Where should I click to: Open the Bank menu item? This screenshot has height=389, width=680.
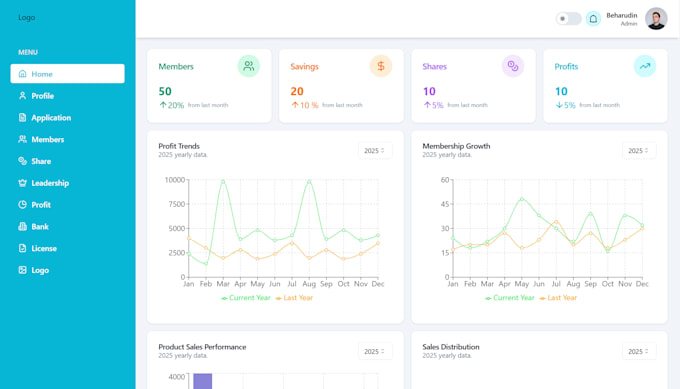coord(67,226)
